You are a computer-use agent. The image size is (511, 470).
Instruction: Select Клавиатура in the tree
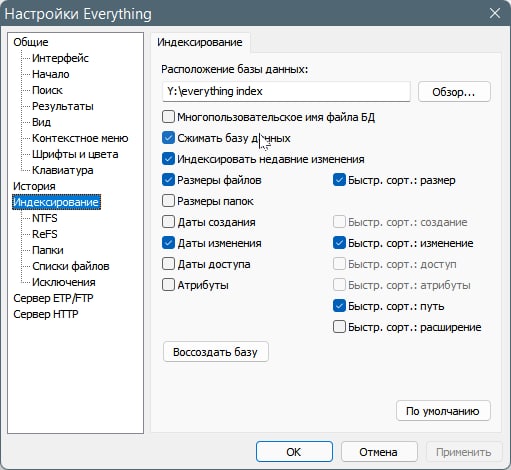(x=63, y=170)
